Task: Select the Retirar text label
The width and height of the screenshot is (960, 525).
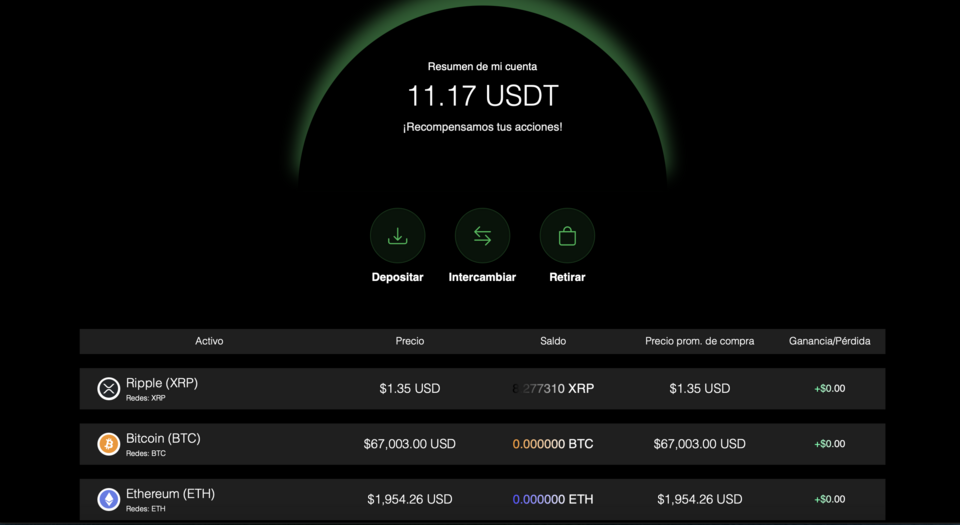Action: [x=567, y=277]
